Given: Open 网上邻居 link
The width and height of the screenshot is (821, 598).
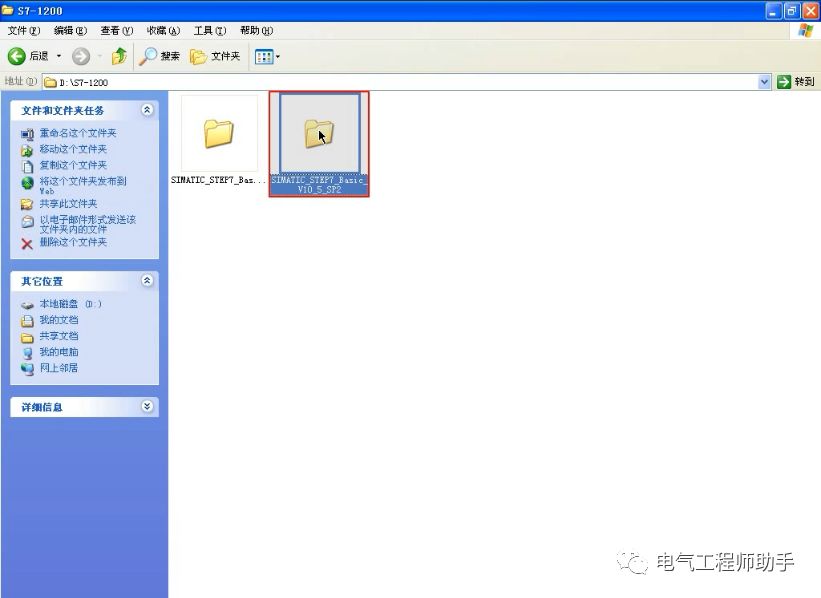Looking at the screenshot, I should click(x=59, y=368).
